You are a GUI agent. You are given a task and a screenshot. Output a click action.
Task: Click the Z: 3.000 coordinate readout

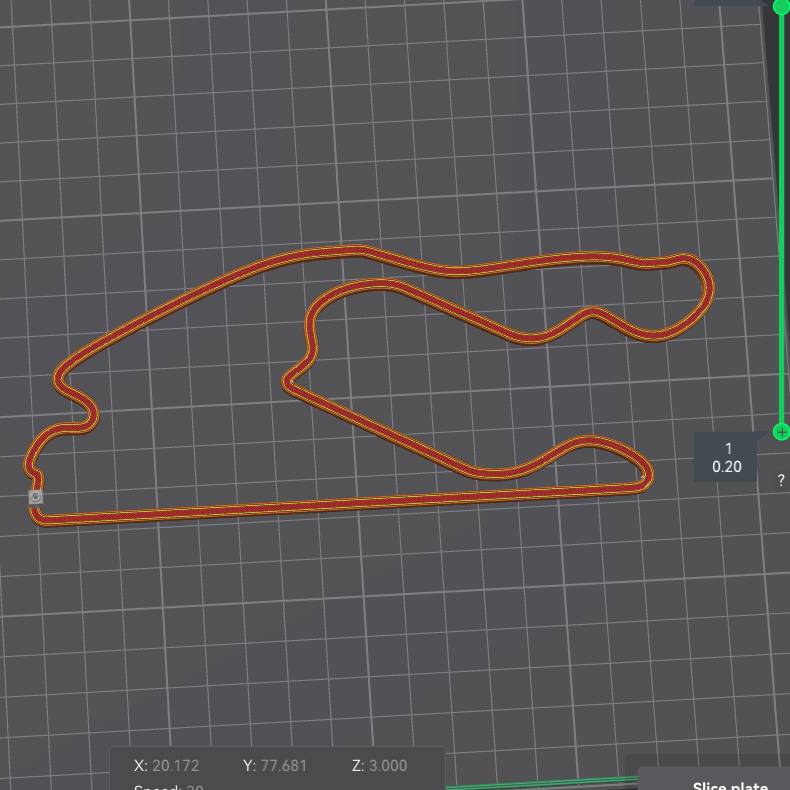click(x=379, y=765)
